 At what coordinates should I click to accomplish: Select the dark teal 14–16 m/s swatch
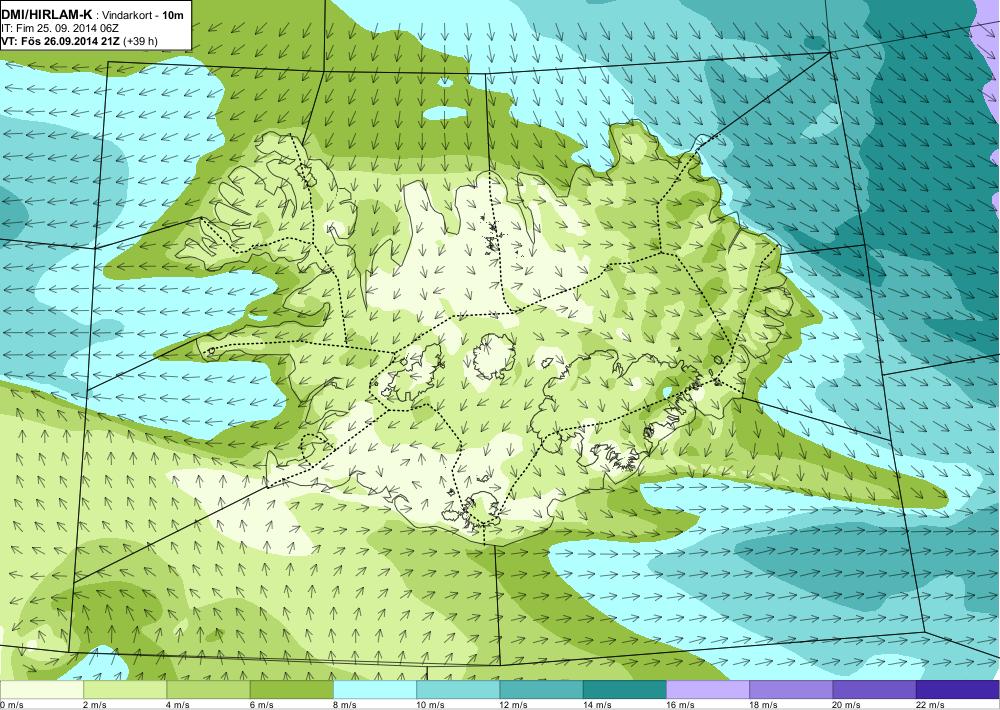pyautogui.click(x=624, y=690)
